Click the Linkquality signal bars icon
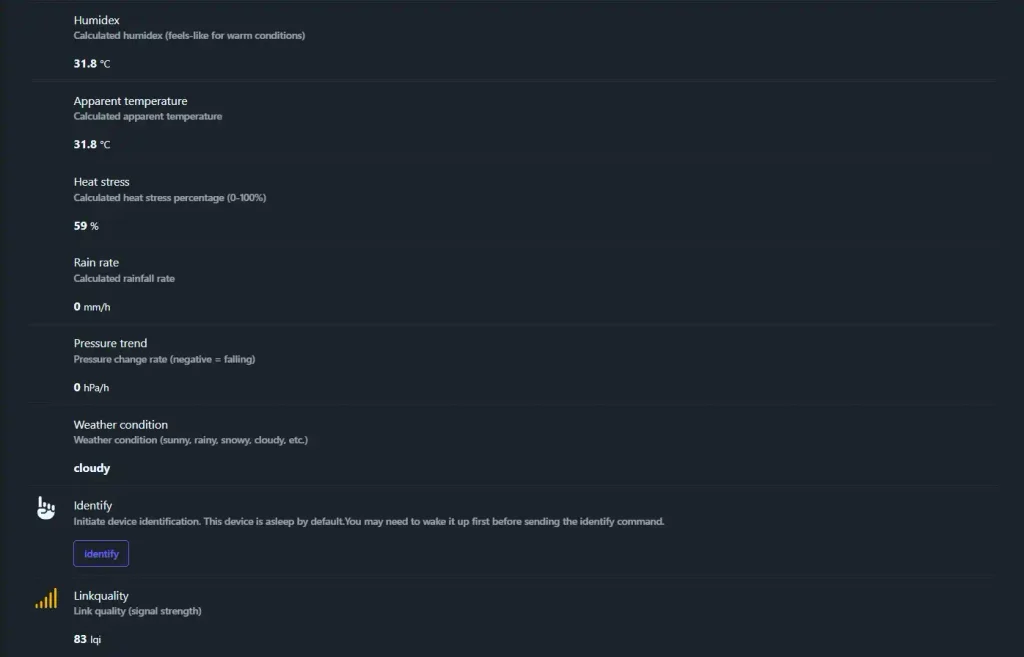This screenshot has height=657, width=1024. (46, 598)
